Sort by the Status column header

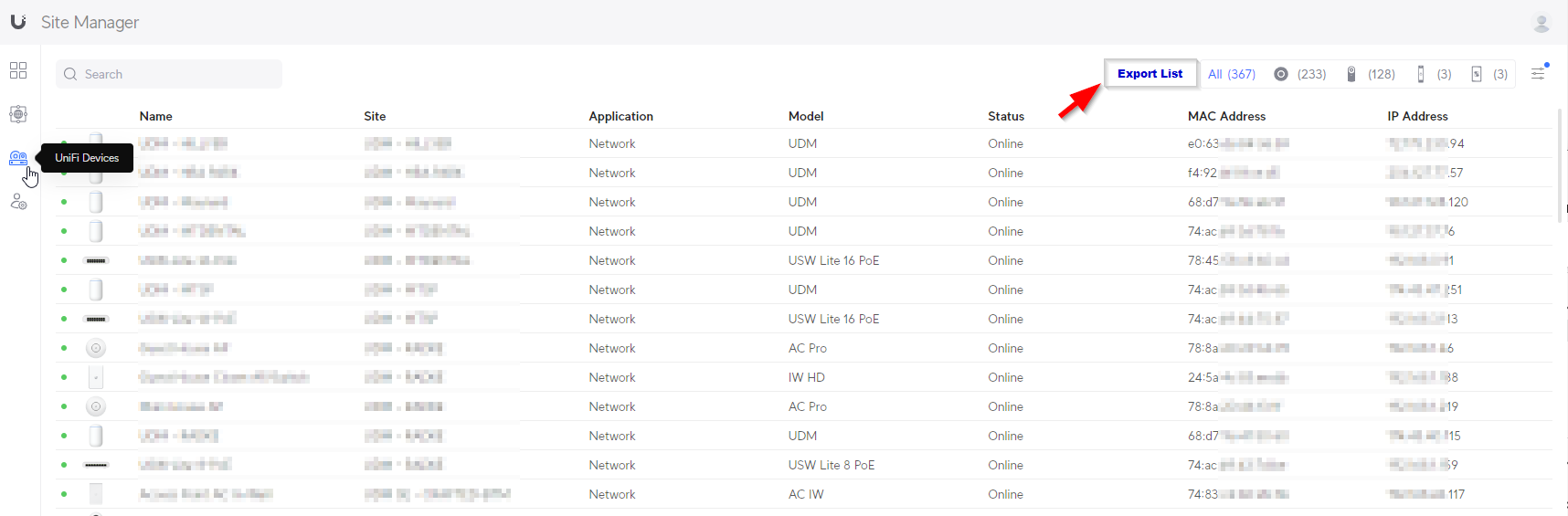tap(1005, 116)
